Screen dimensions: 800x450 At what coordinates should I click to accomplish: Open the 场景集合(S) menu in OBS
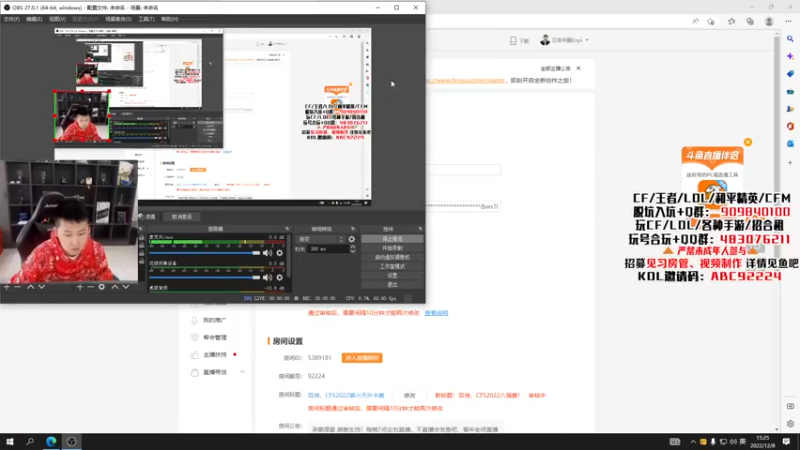118,19
